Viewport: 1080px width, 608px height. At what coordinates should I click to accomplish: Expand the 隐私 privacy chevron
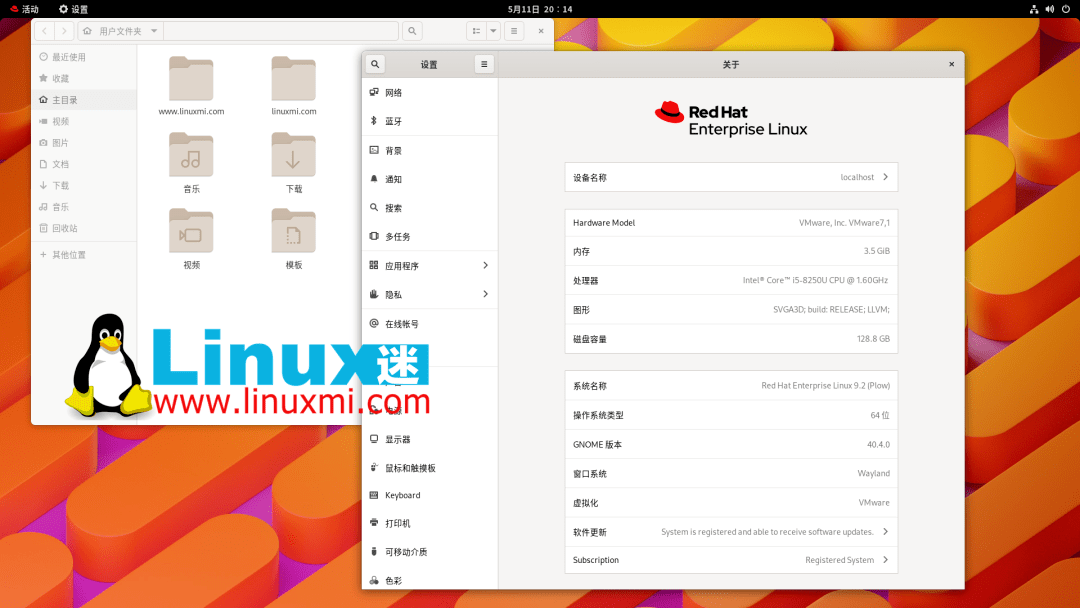pyautogui.click(x=486, y=294)
